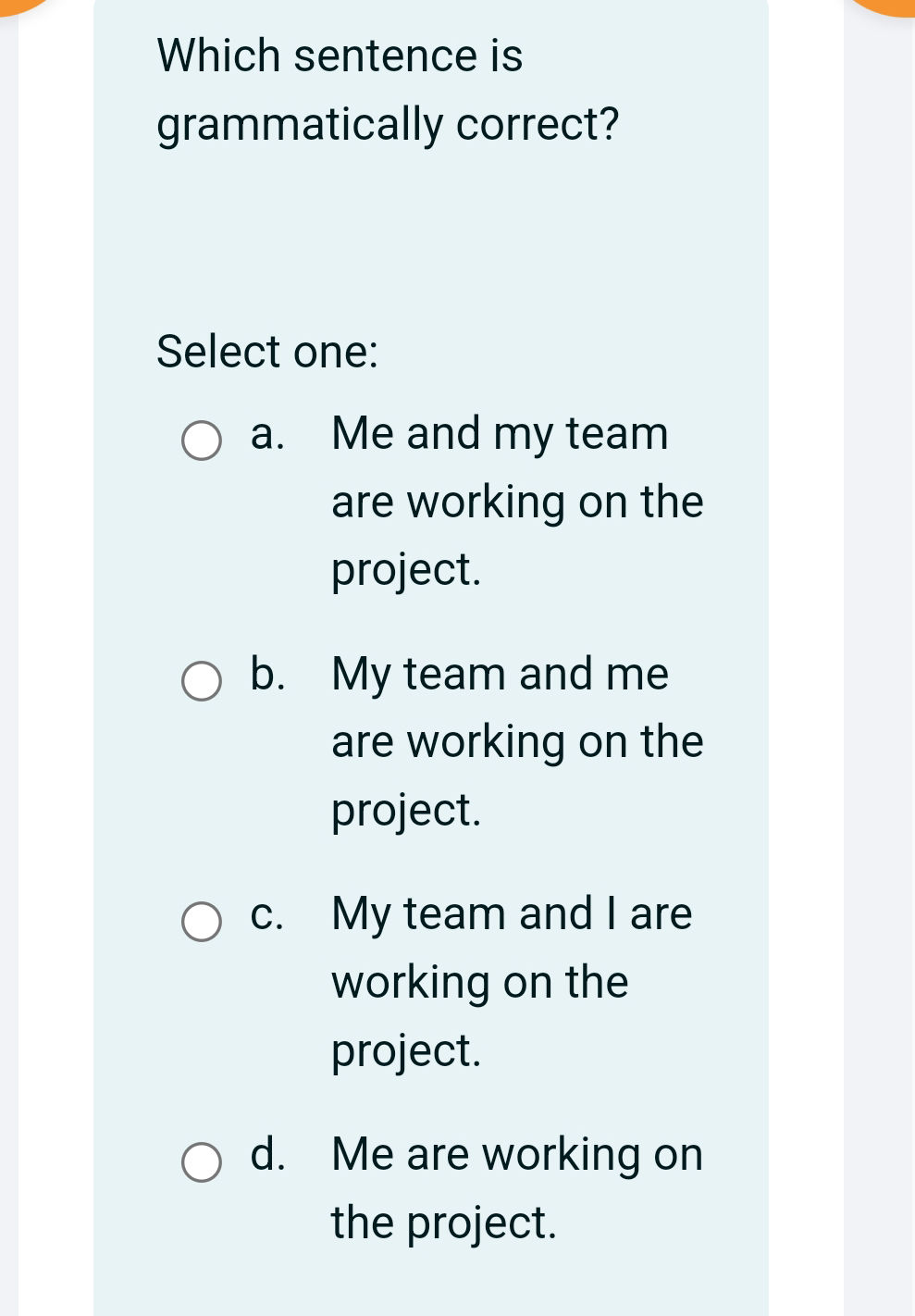Click the orange shape at top-right corner
915x1316 pixels.
[x=886, y=6]
